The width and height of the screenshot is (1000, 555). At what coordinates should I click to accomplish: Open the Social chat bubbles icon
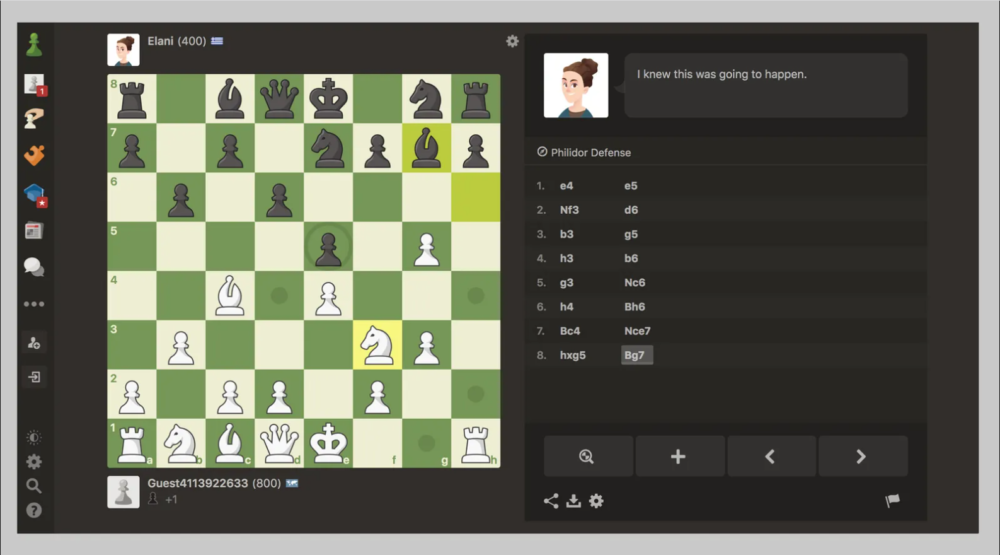pos(35,267)
